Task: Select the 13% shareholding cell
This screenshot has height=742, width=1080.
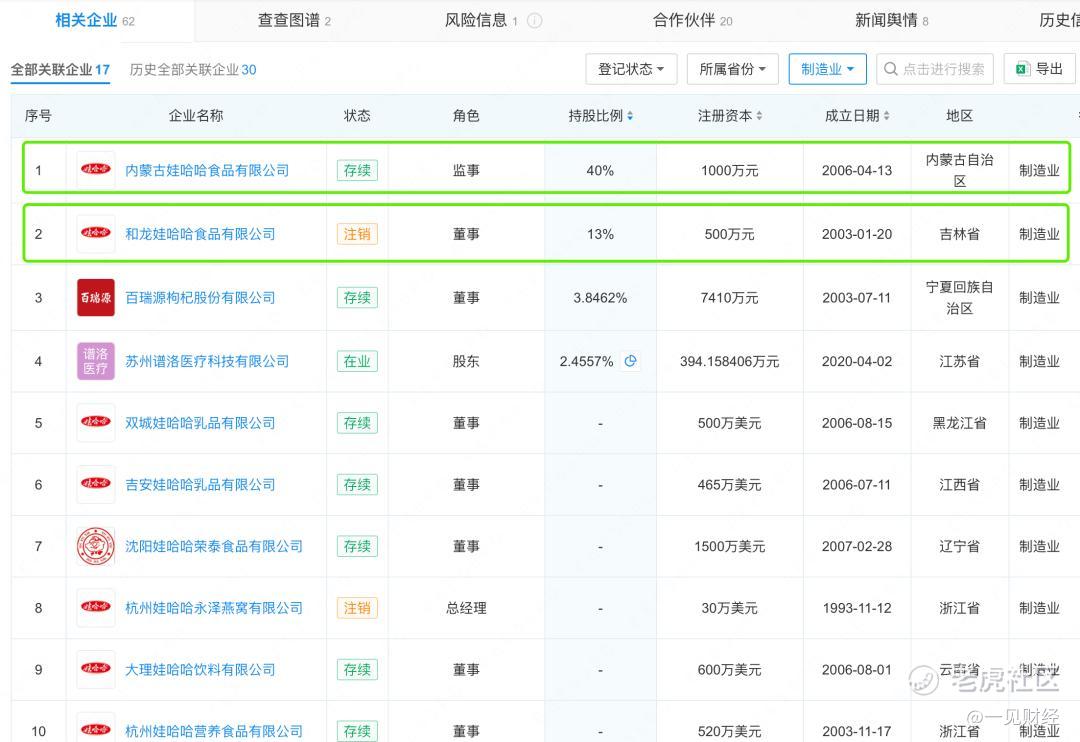Action: (600, 234)
